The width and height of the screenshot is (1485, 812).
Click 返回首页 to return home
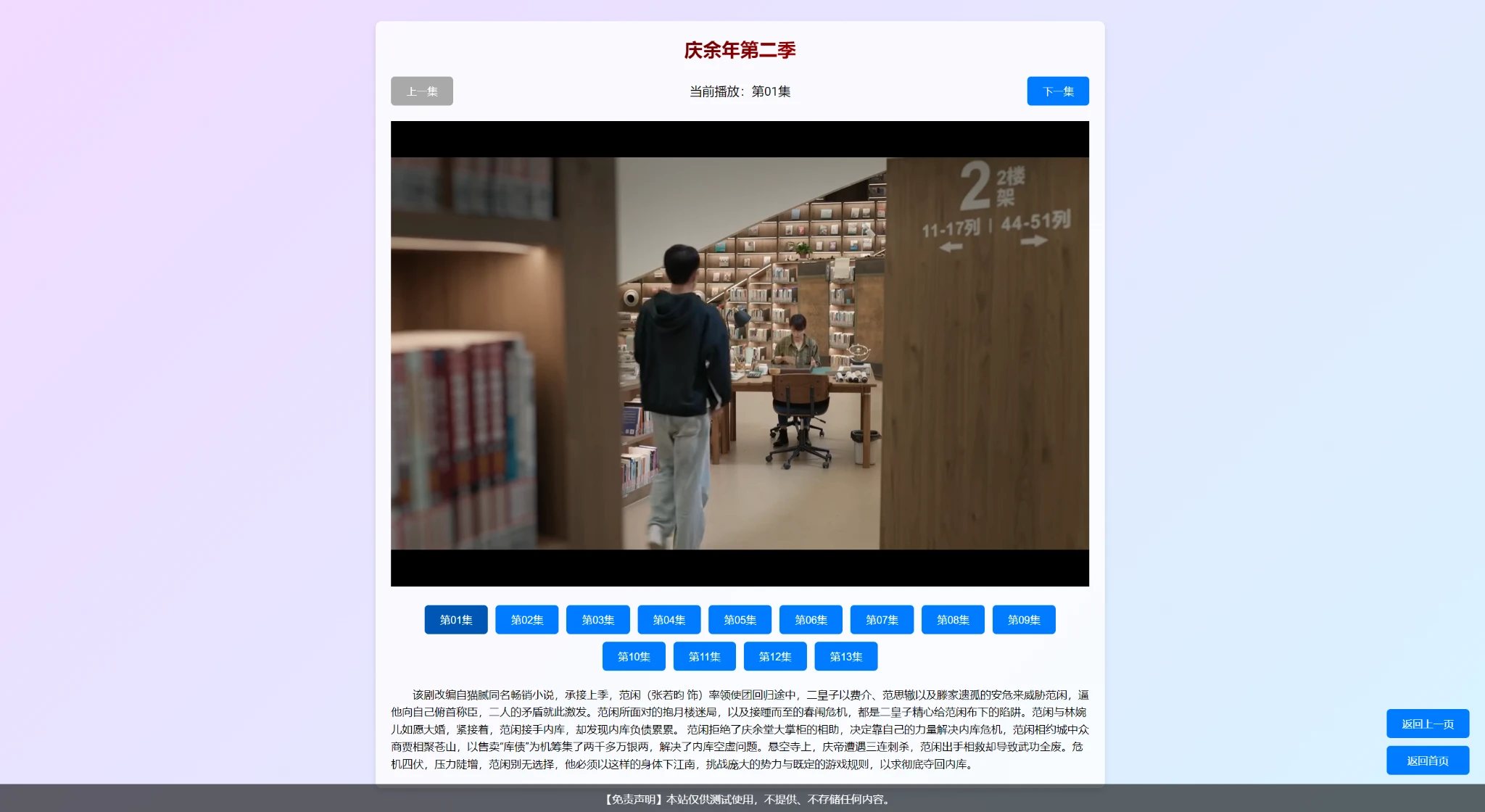pyautogui.click(x=1427, y=761)
